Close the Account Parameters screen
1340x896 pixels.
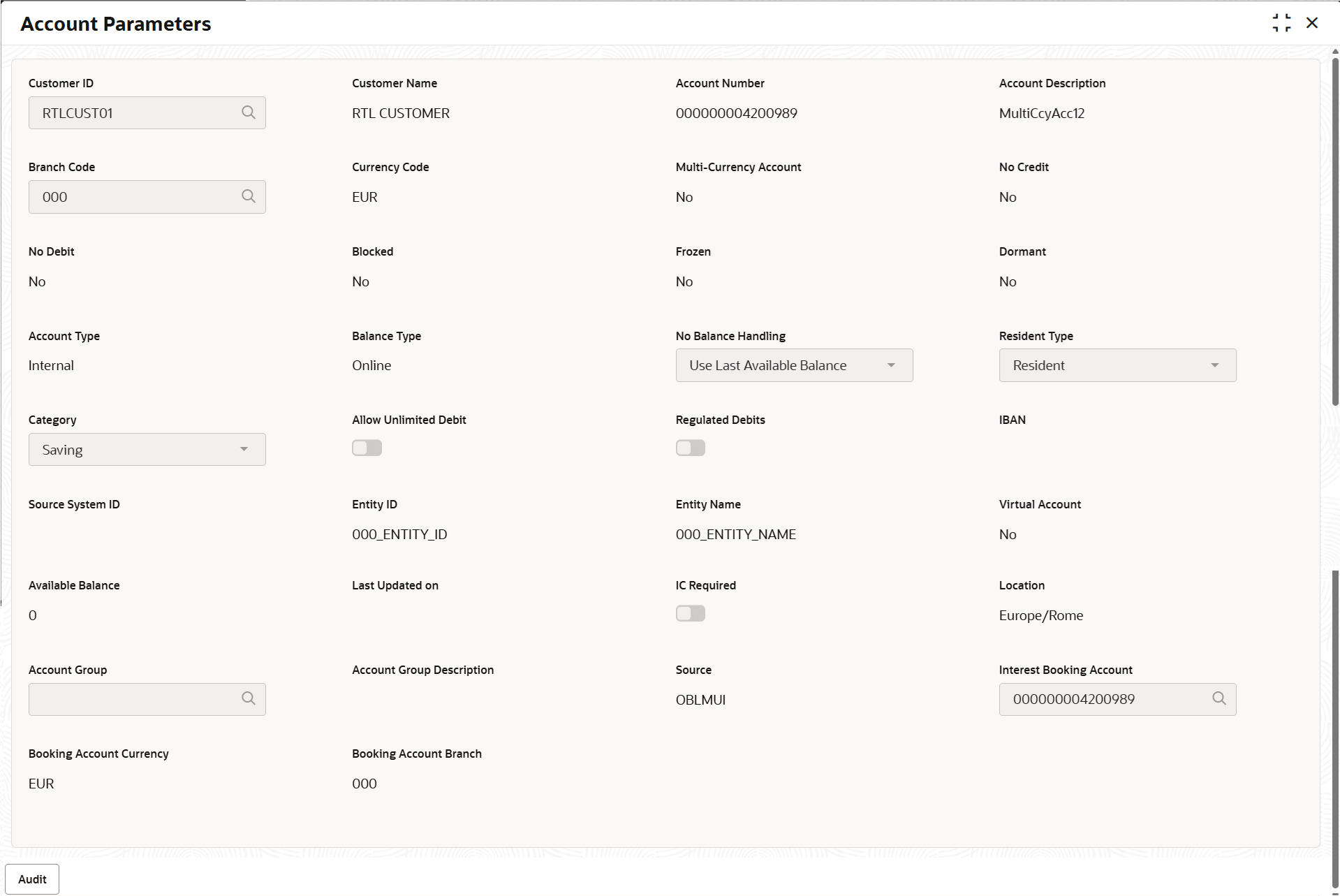click(1312, 23)
